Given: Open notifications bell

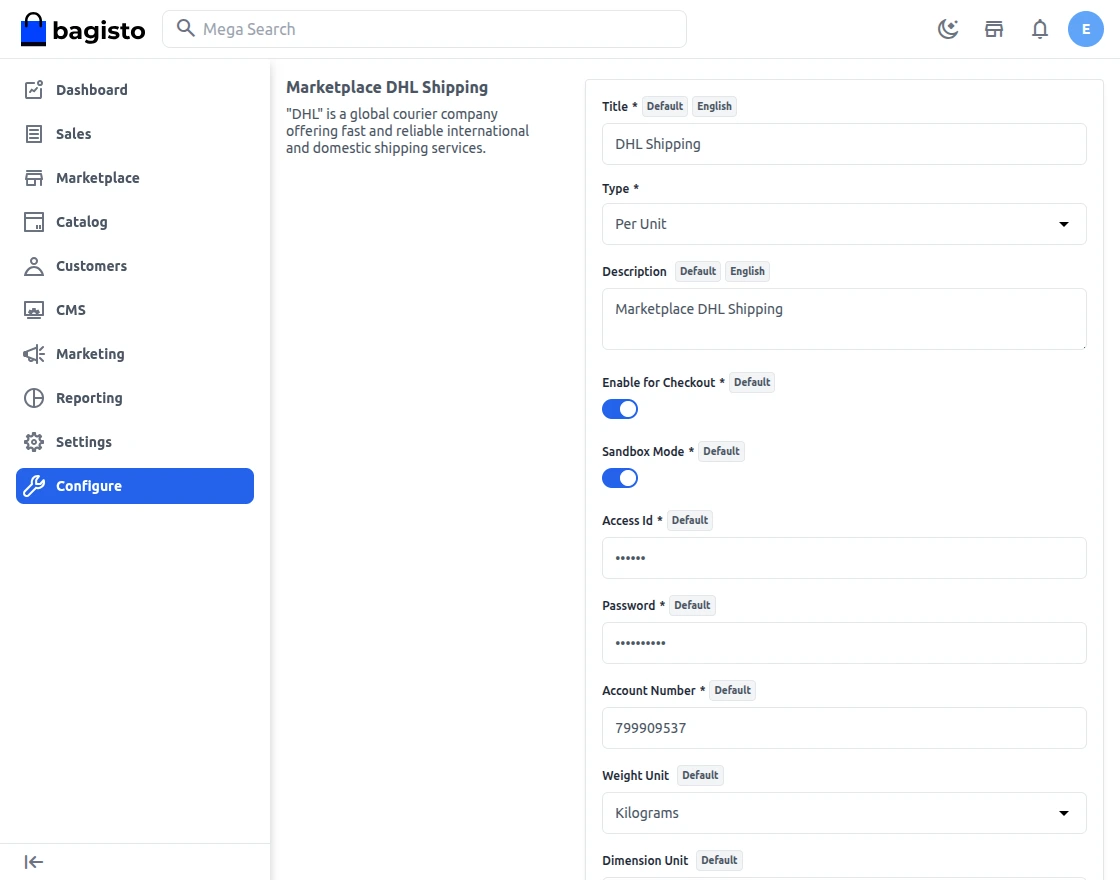Looking at the screenshot, I should click(x=1040, y=29).
